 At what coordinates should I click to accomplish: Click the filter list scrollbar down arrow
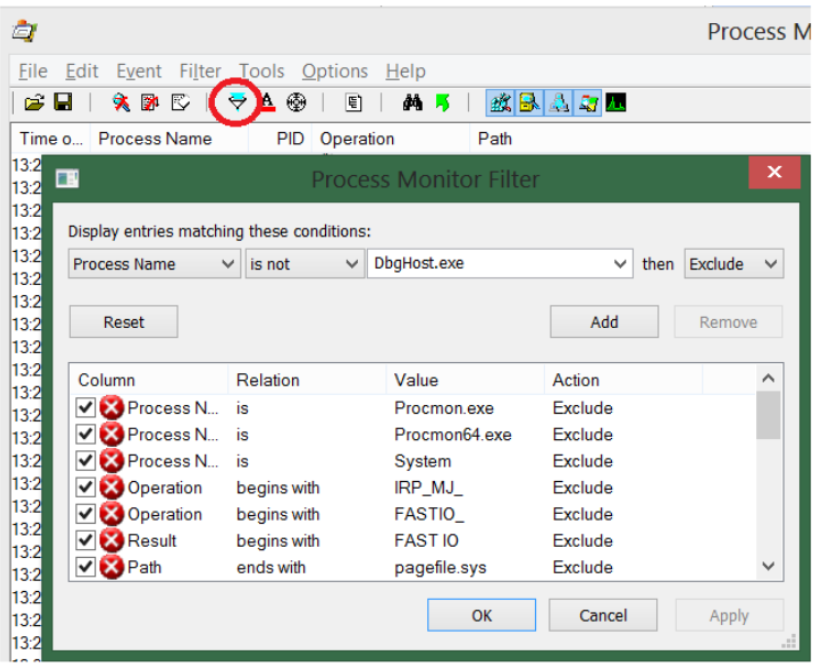768,566
